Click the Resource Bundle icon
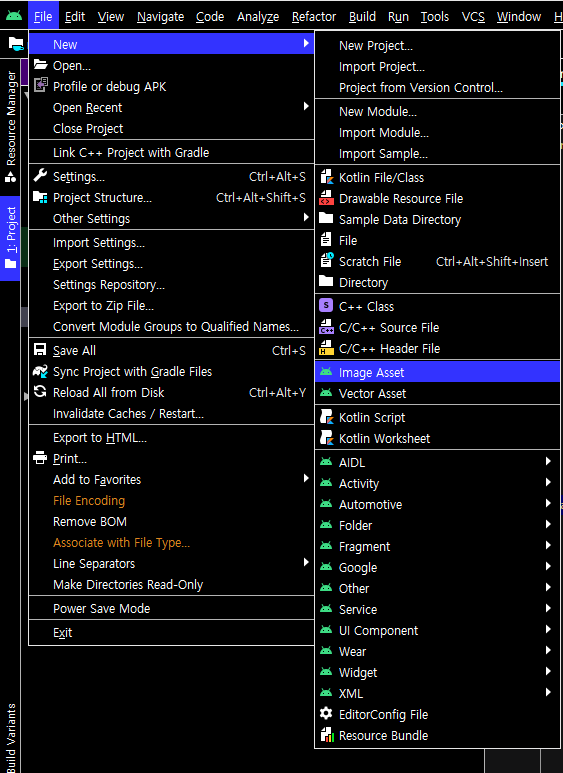This screenshot has width=563, height=773. click(327, 735)
